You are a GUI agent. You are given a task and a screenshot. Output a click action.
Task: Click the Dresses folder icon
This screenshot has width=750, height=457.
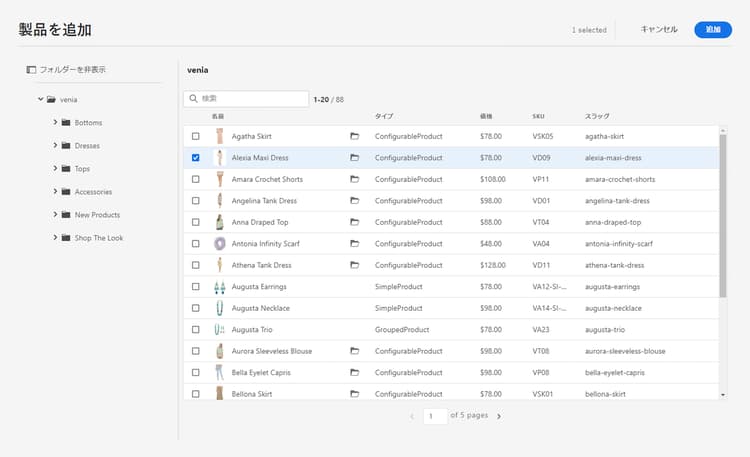click(x=66, y=145)
